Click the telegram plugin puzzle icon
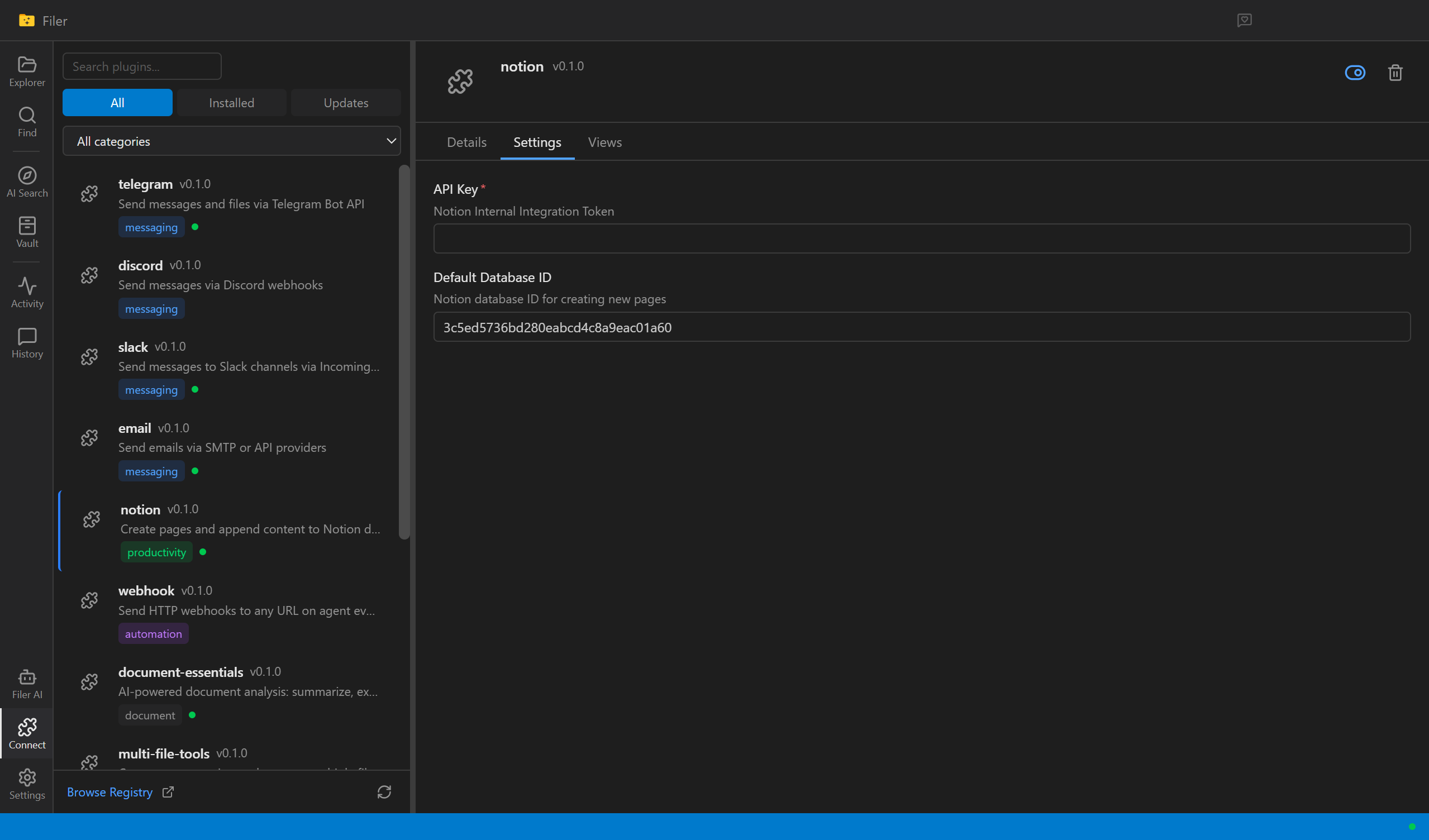Screen dimensions: 1429x840 pos(89,194)
